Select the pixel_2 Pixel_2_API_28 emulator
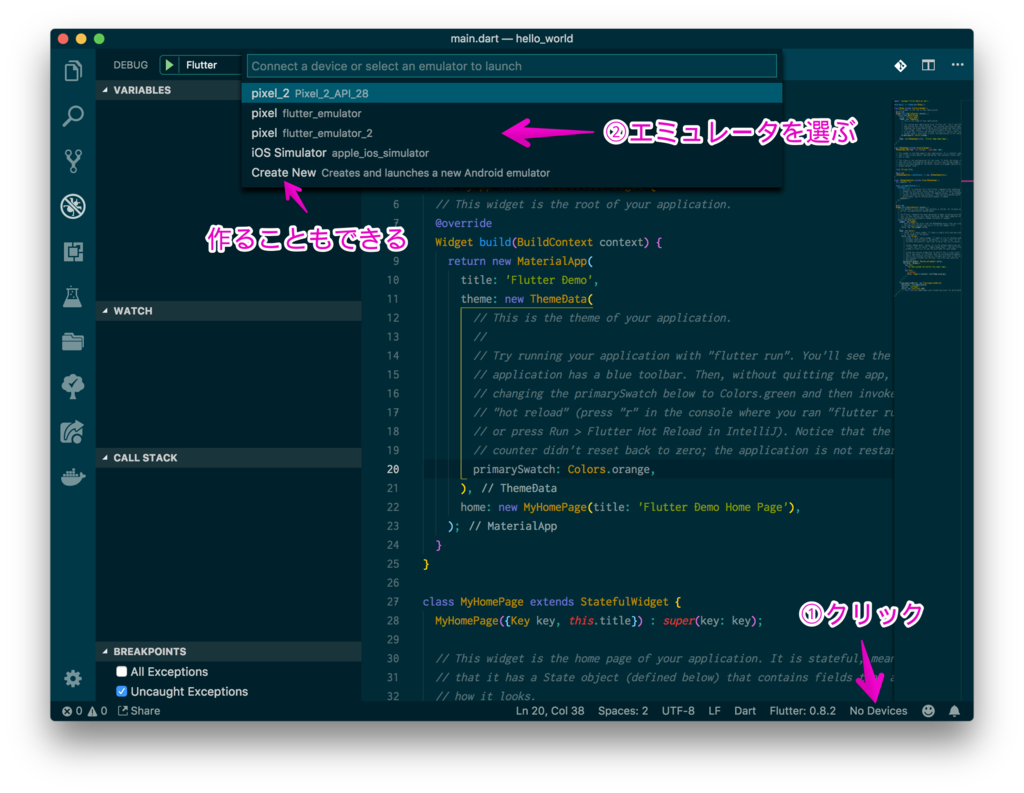This screenshot has height=793, width=1024. coord(512,93)
